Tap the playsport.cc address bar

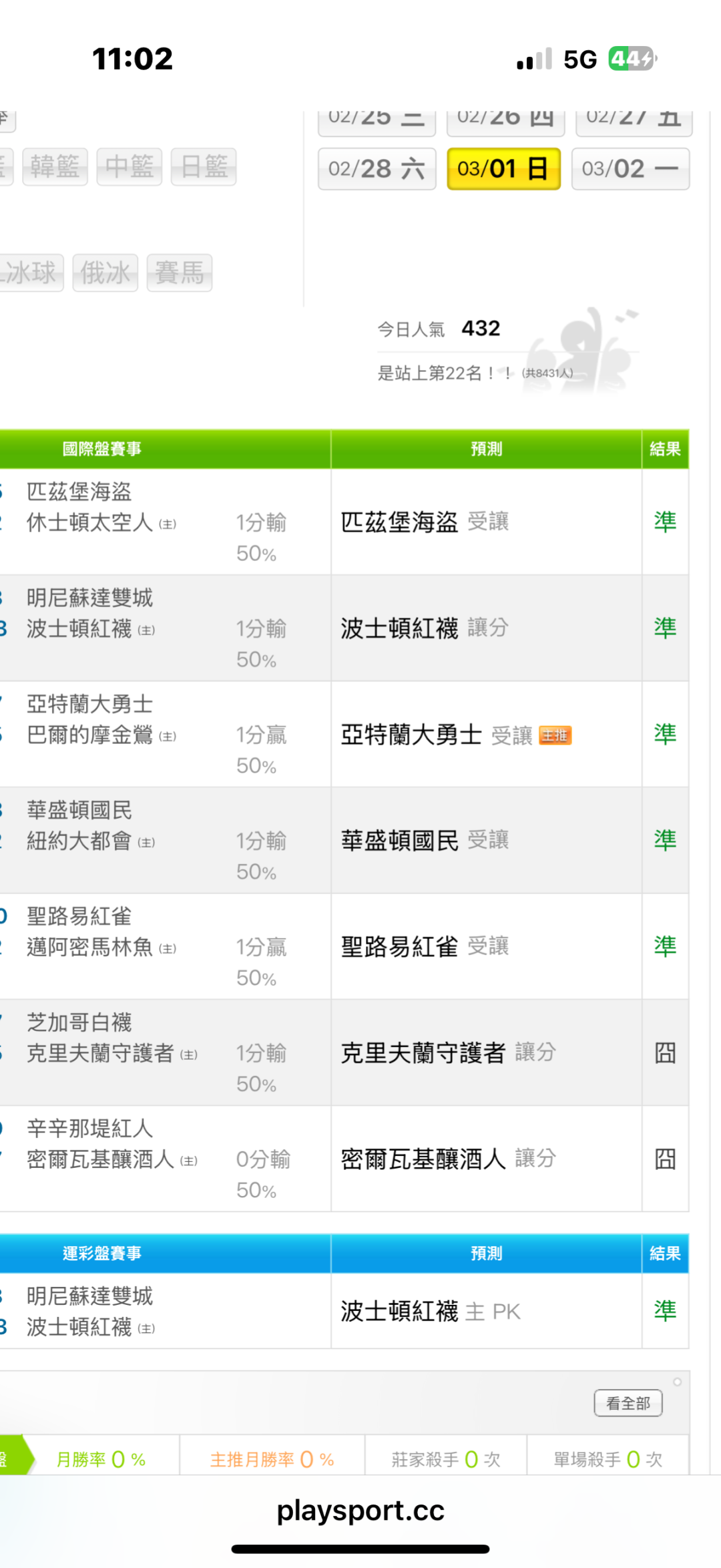point(360,1511)
